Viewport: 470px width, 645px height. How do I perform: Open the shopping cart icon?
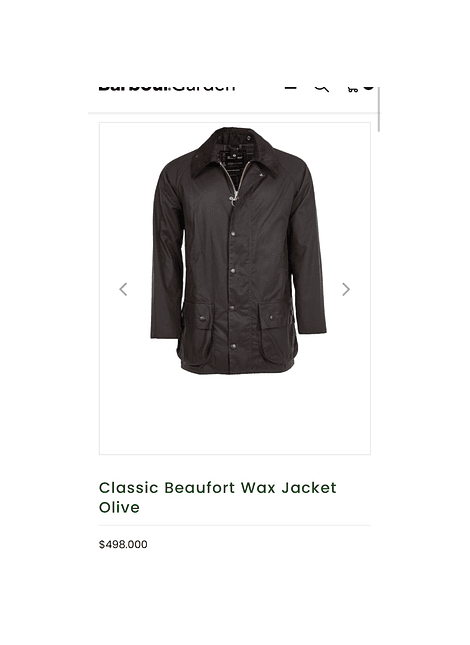pos(353,89)
